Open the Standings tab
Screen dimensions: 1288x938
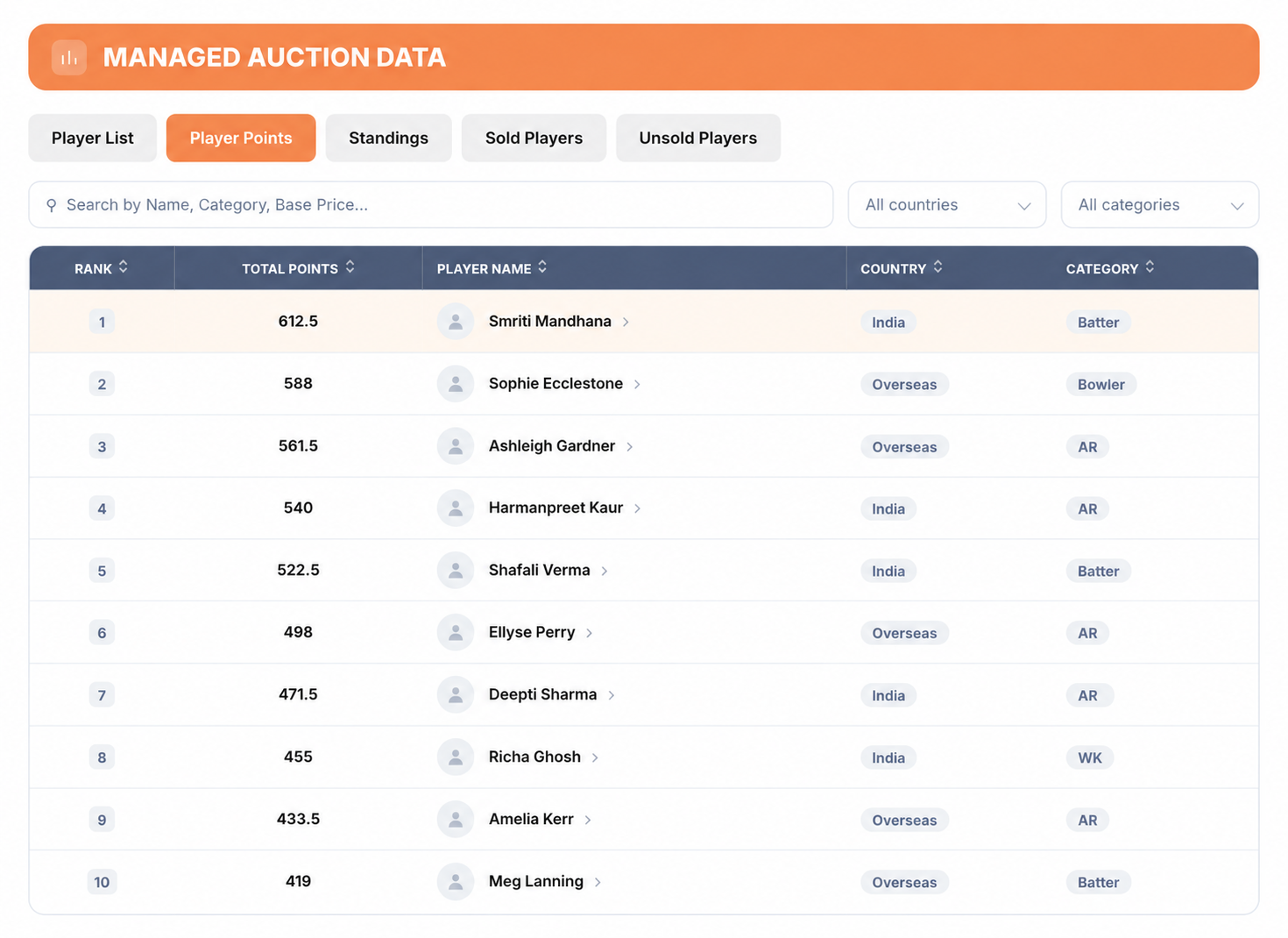[389, 138]
